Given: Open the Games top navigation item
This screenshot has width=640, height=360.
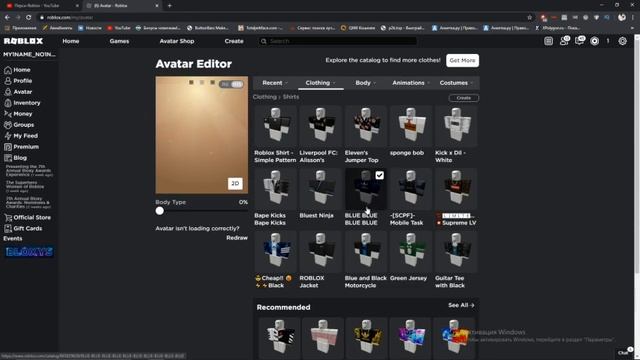Looking at the screenshot, I should click(x=119, y=41).
